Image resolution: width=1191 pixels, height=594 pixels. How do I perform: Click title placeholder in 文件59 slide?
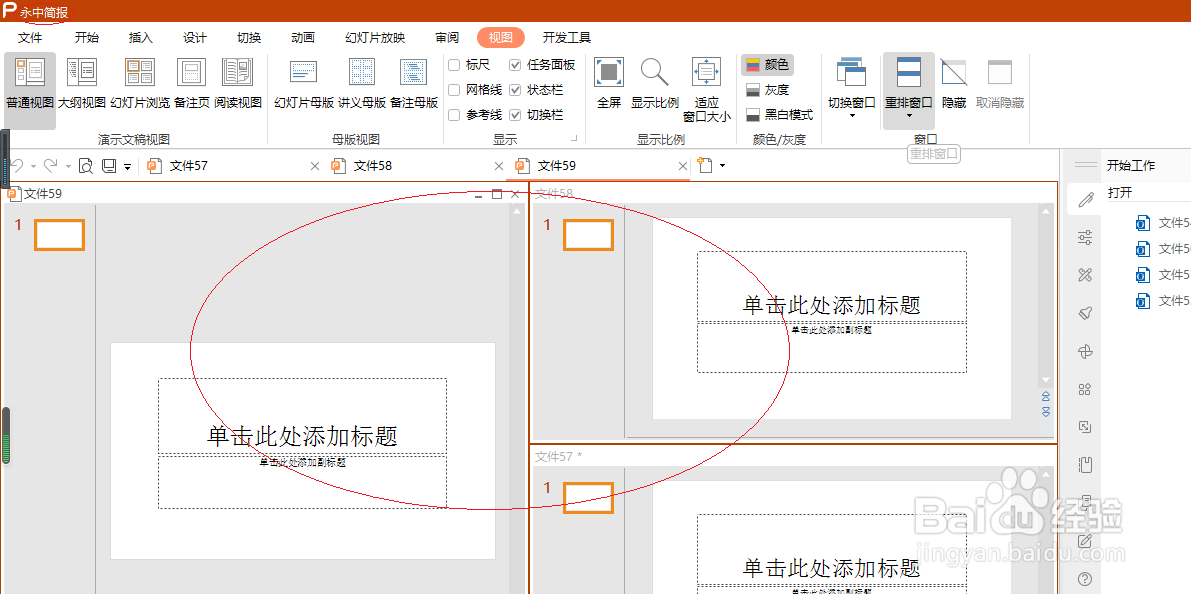pos(302,416)
